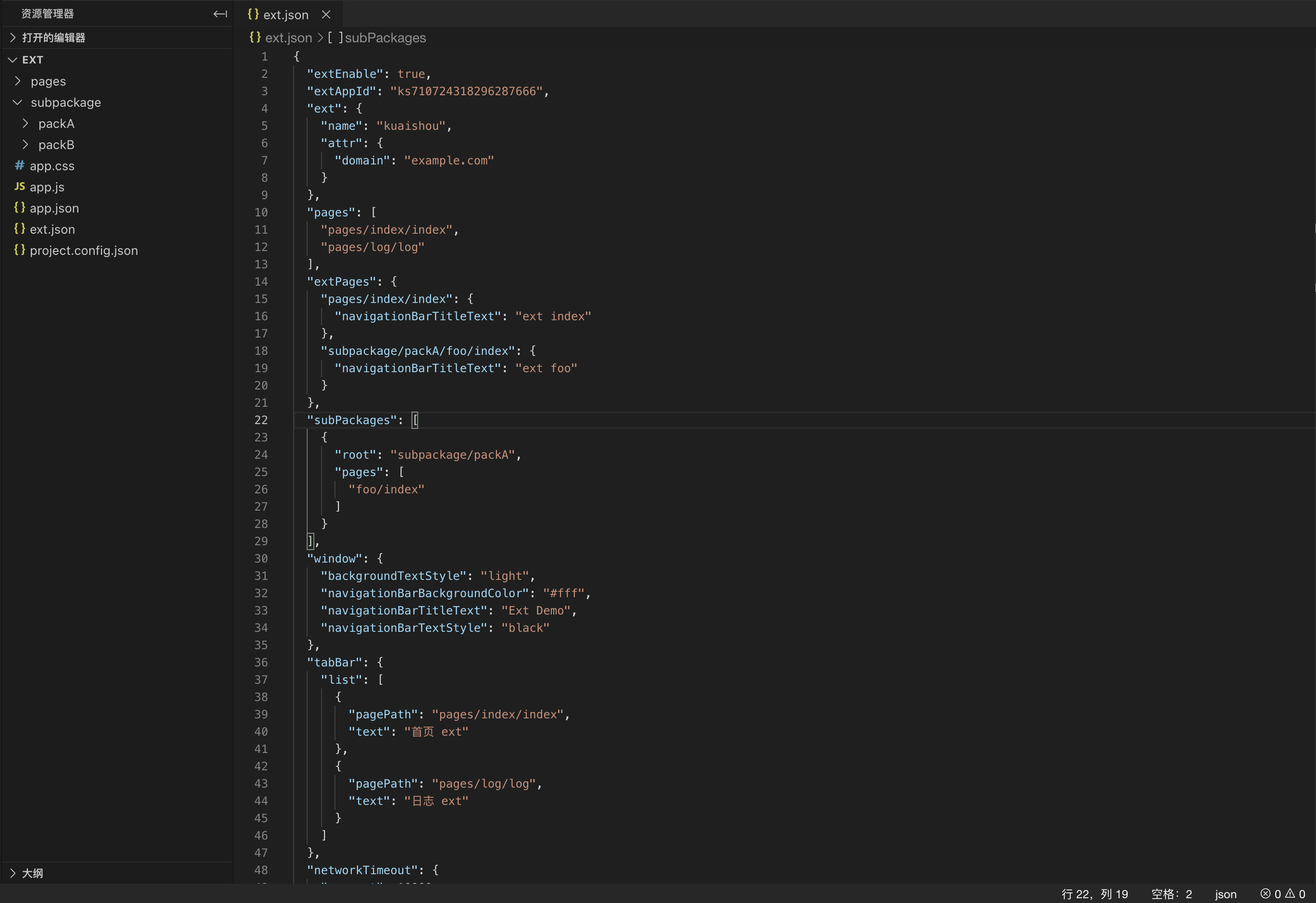The width and height of the screenshot is (1316, 903).
Task: Click subPackages in the breadcrumb
Action: click(385, 38)
